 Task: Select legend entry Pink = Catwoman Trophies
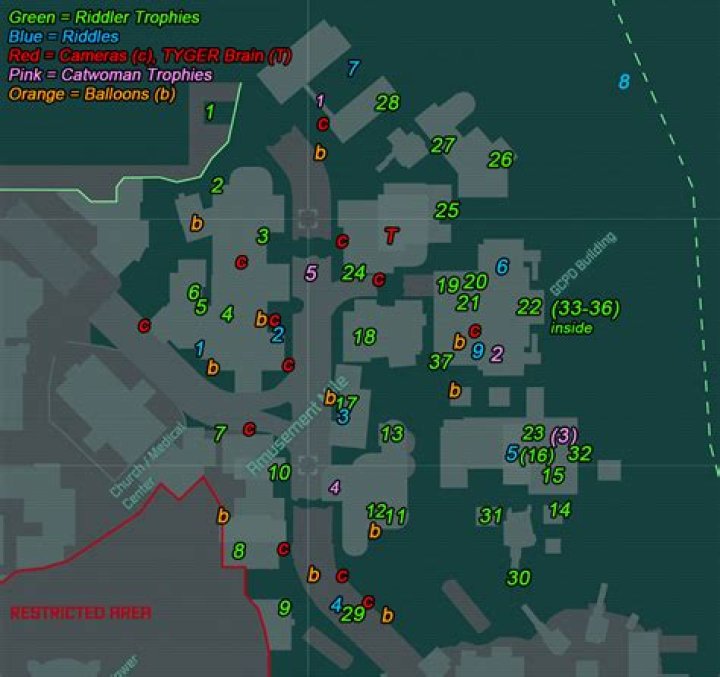coord(110,74)
